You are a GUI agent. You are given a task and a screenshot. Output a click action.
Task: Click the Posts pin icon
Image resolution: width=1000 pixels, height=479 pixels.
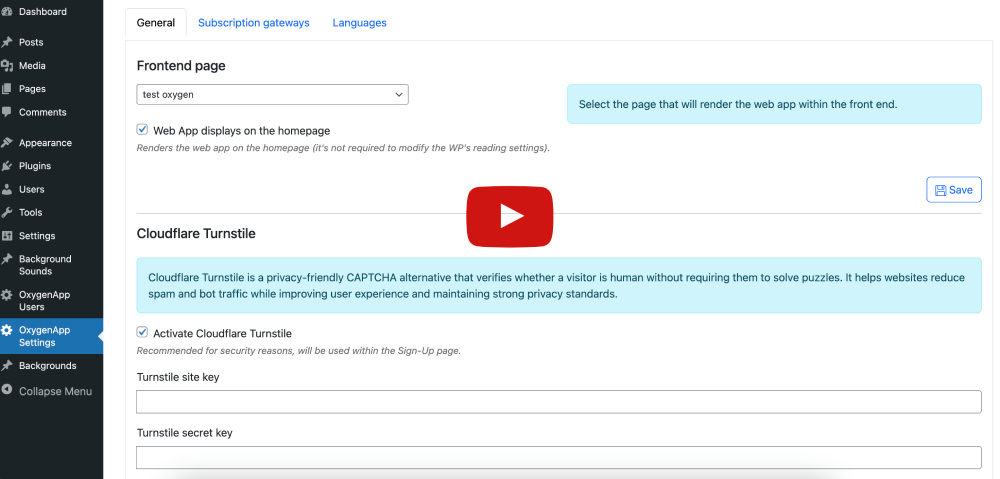(7, 42)
